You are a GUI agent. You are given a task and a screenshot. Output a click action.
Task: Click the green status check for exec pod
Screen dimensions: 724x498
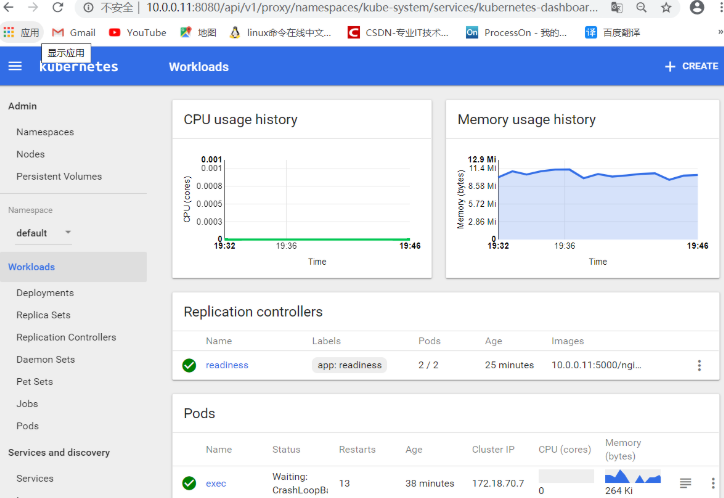pyautogui.click(x=189, y=483)
